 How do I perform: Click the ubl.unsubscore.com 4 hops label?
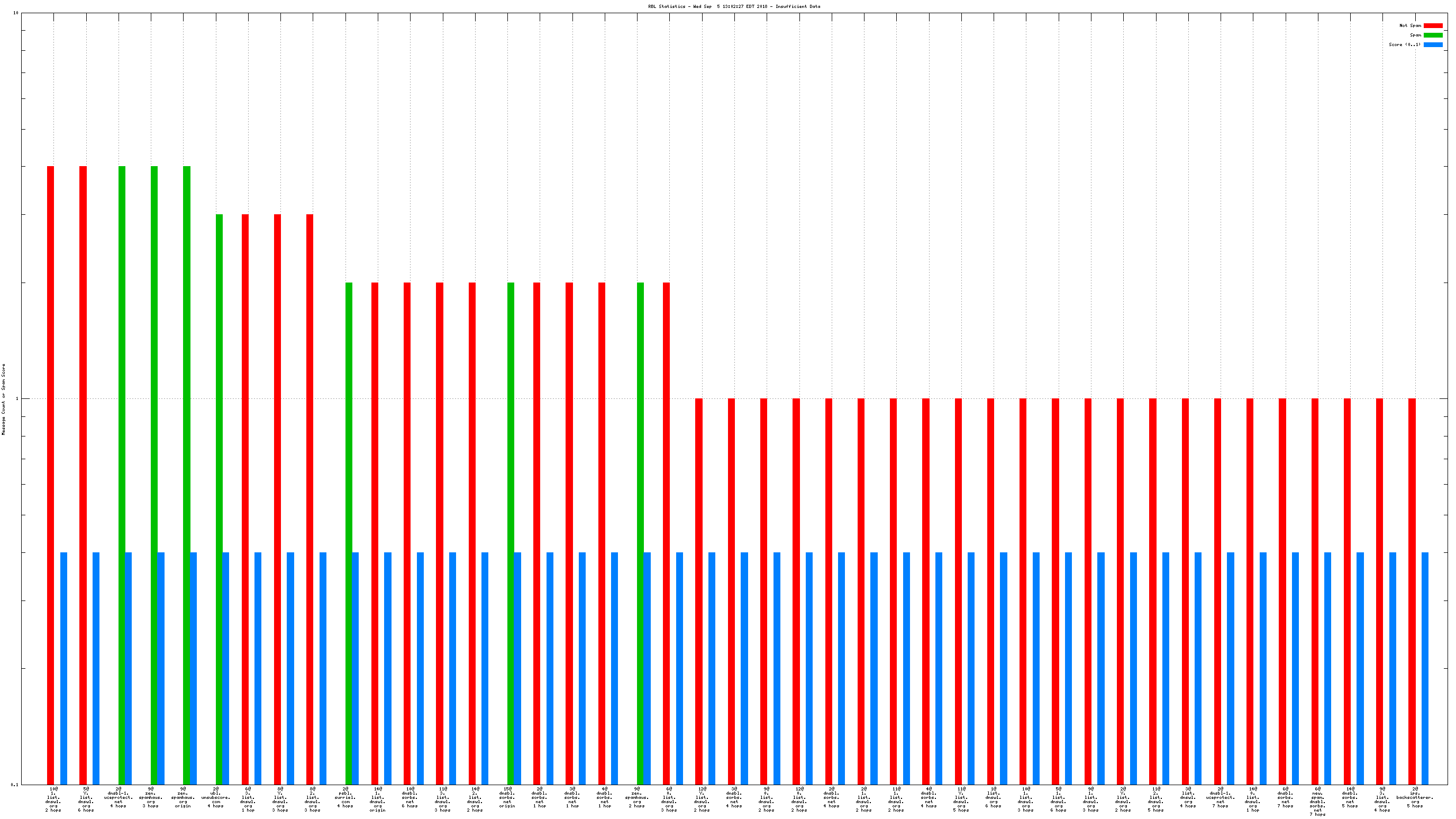pyautogui.click(x=215, y=797)
